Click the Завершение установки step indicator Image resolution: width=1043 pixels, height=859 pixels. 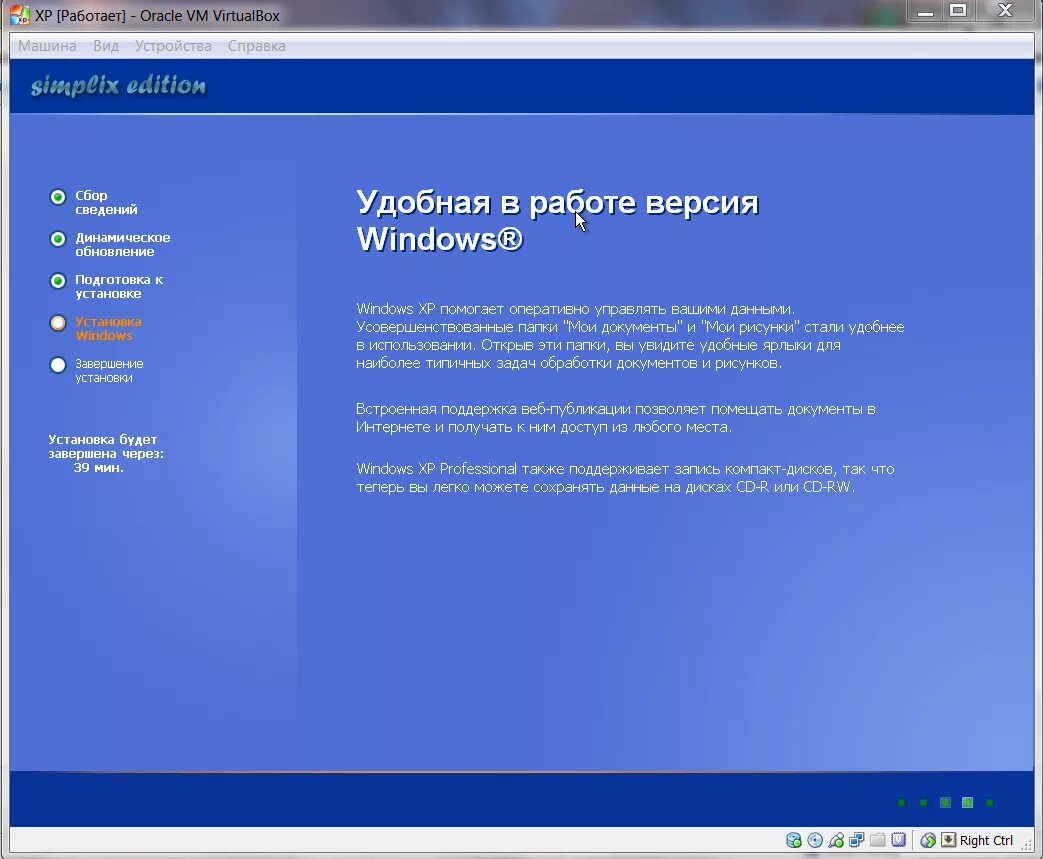click(58, 365)
